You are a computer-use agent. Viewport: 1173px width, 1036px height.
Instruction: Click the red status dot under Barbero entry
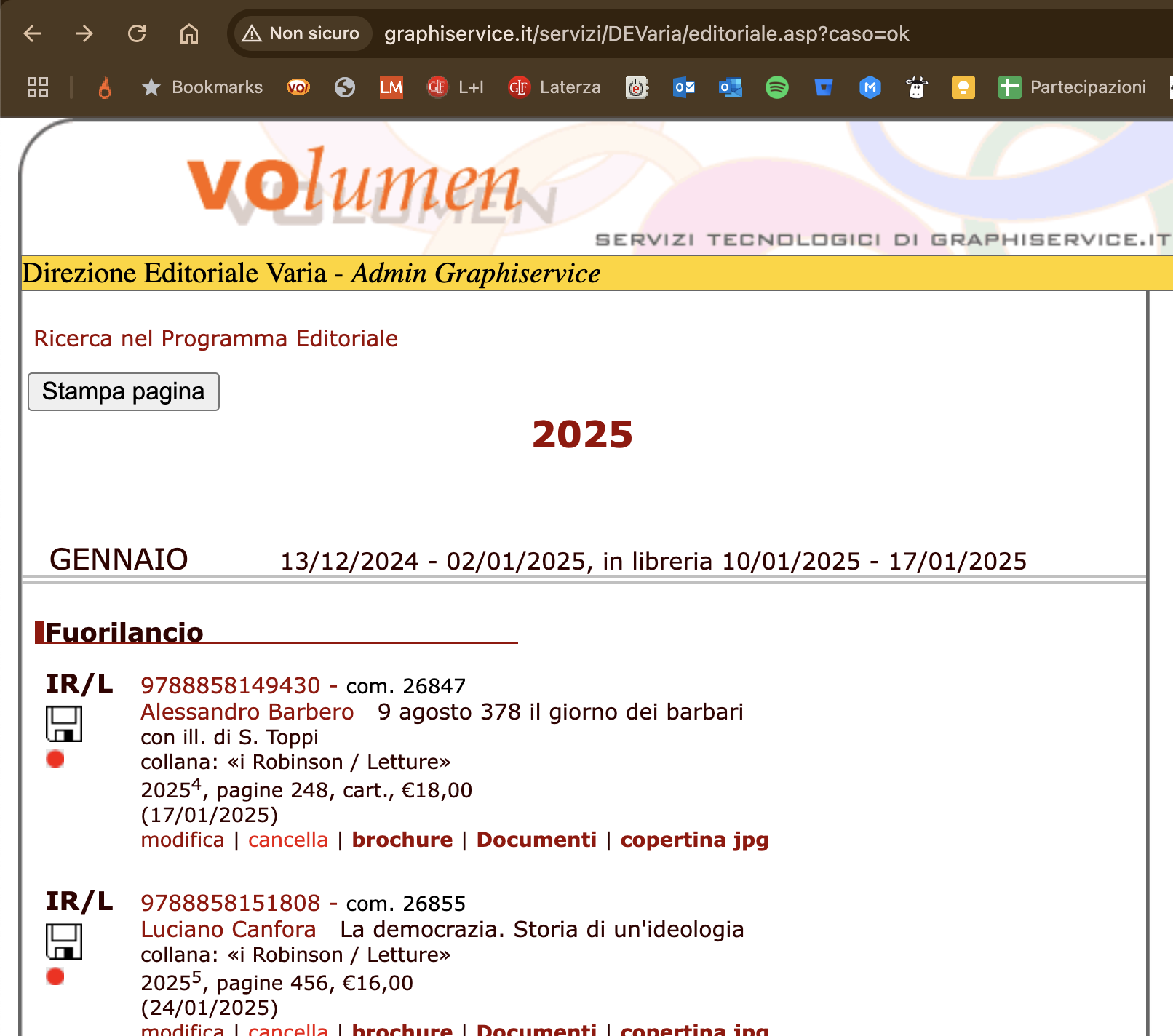55,759
